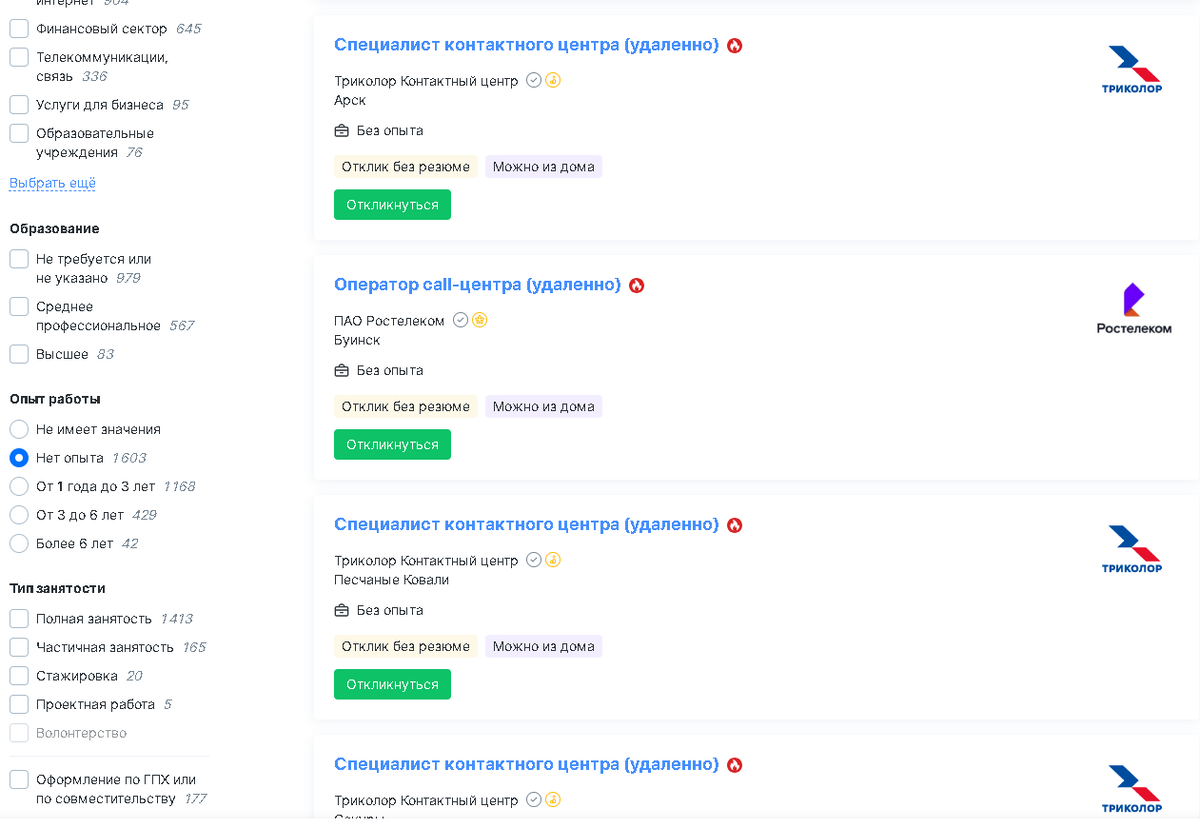Click the Без опыта text in the Буинск card
The image size is (1200, 828).
coord(390,371)
